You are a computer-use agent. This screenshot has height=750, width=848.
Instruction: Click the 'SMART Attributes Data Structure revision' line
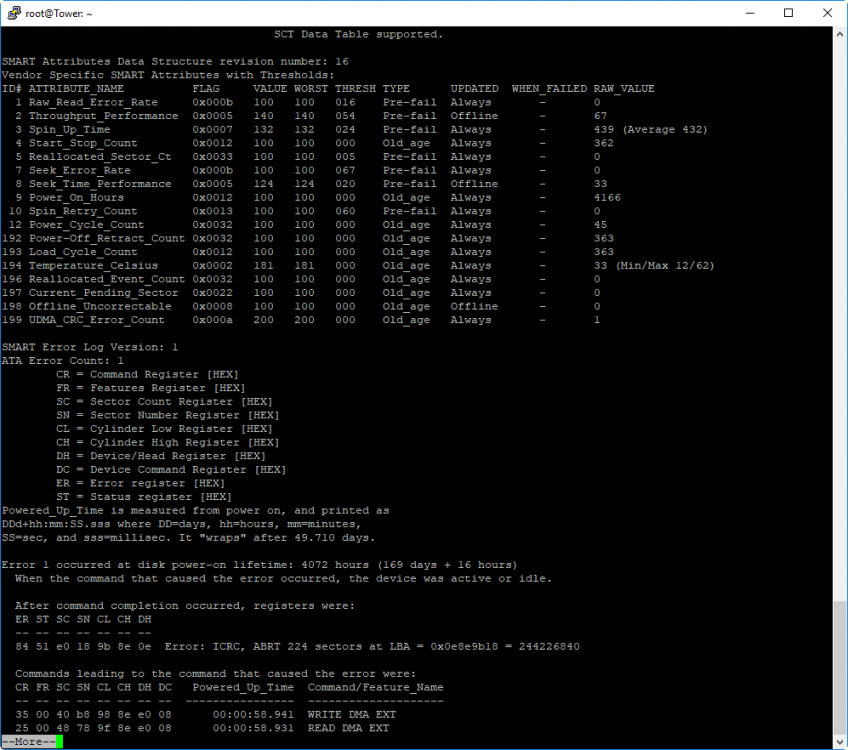175,61
